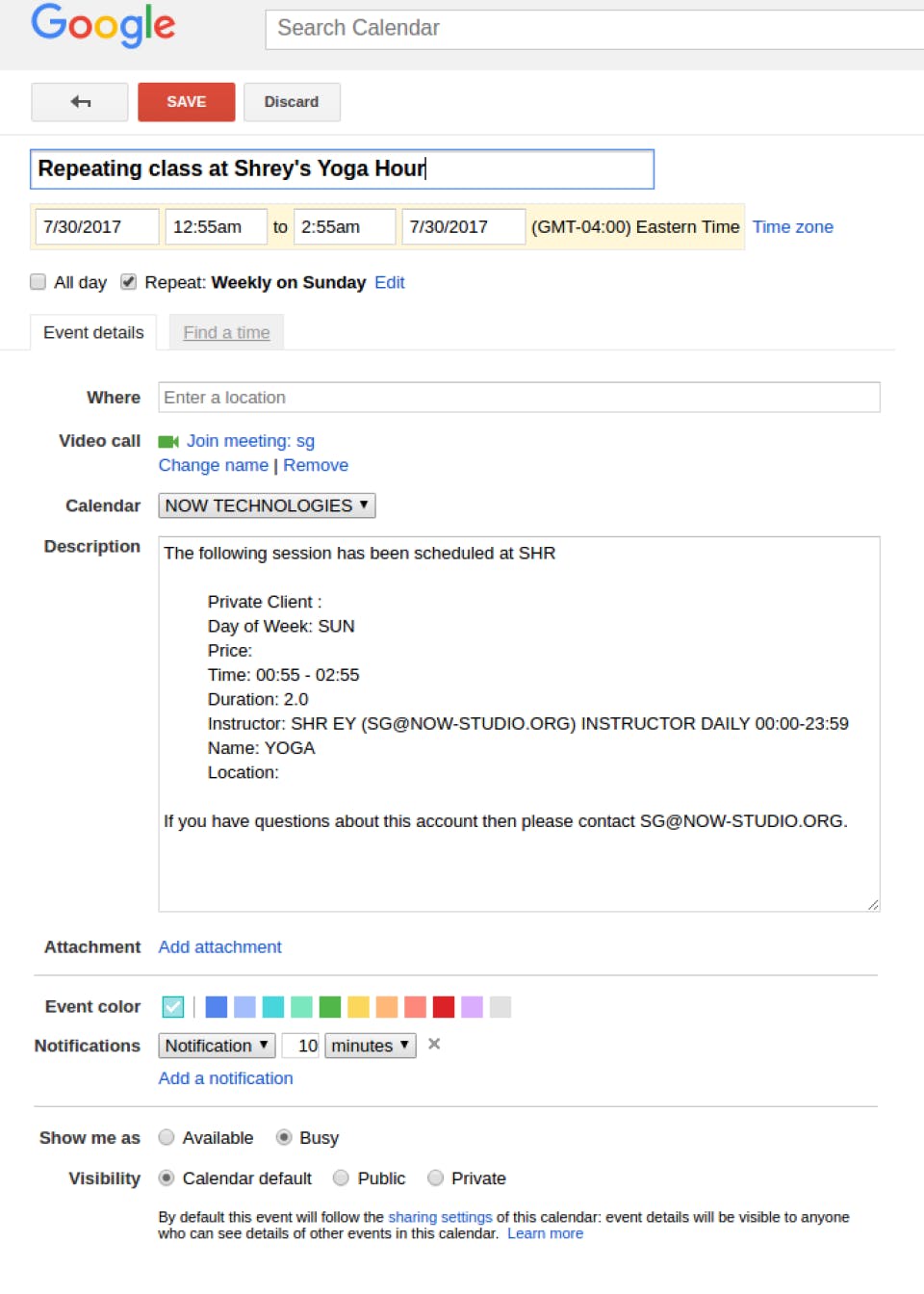Open the minutes unit dropdown
The image size is (924, 1294).
[x=371, y=1046]
